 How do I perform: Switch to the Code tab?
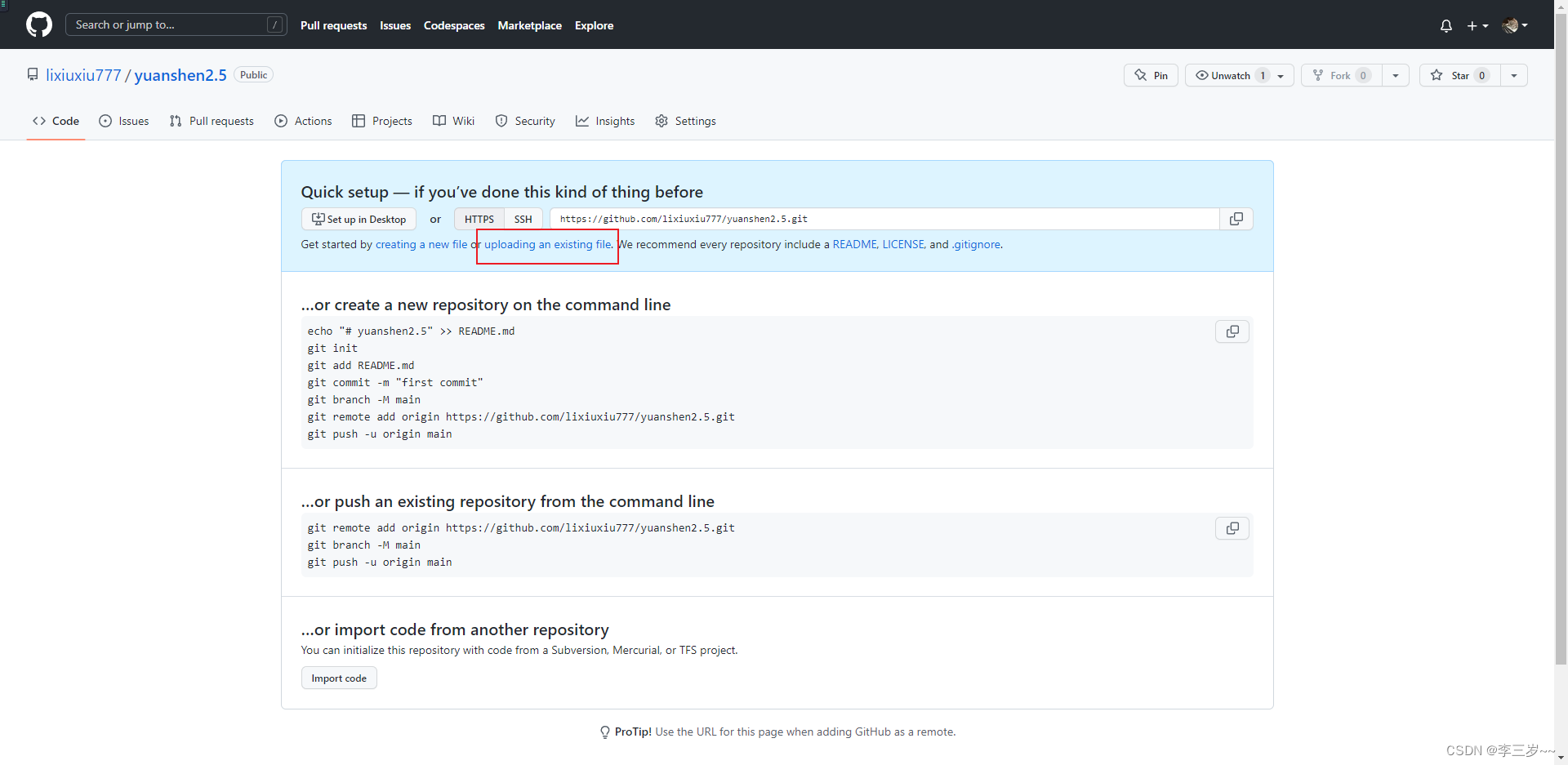(56, 121)
